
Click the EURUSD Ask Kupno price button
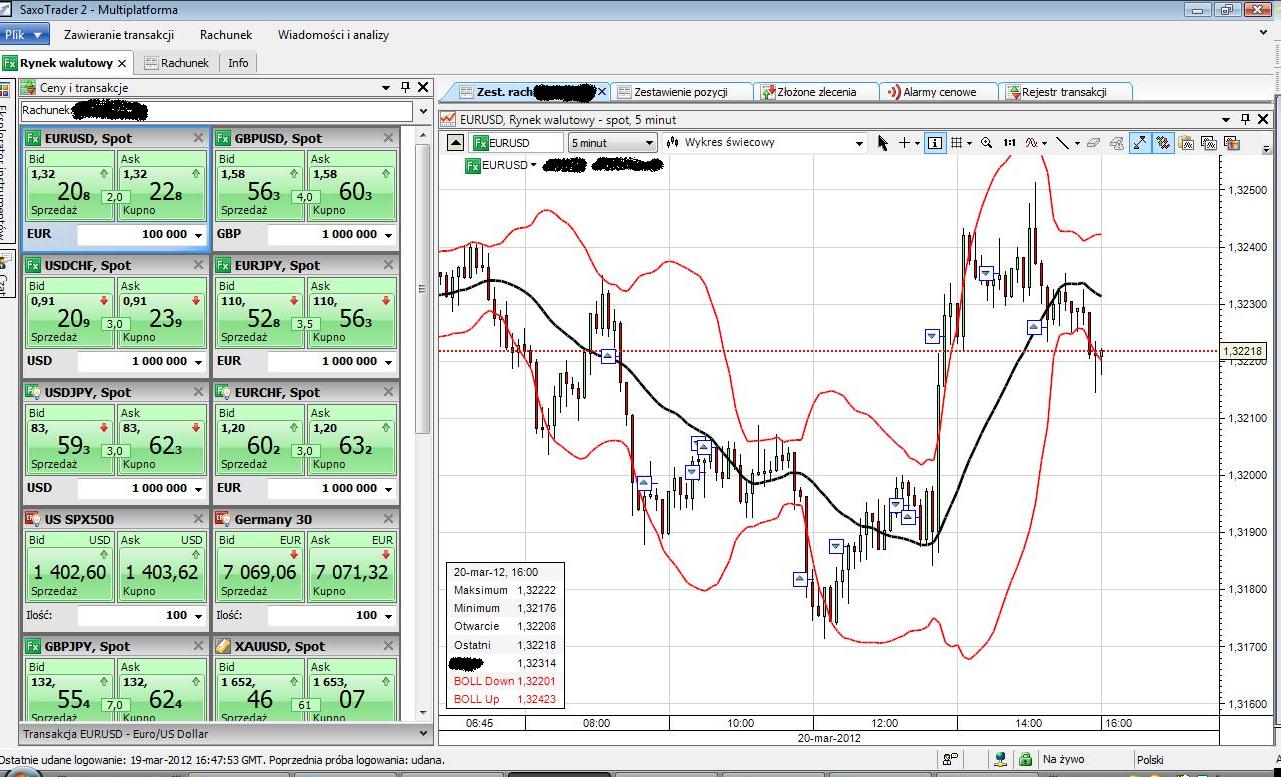click(x=161, y=185)
